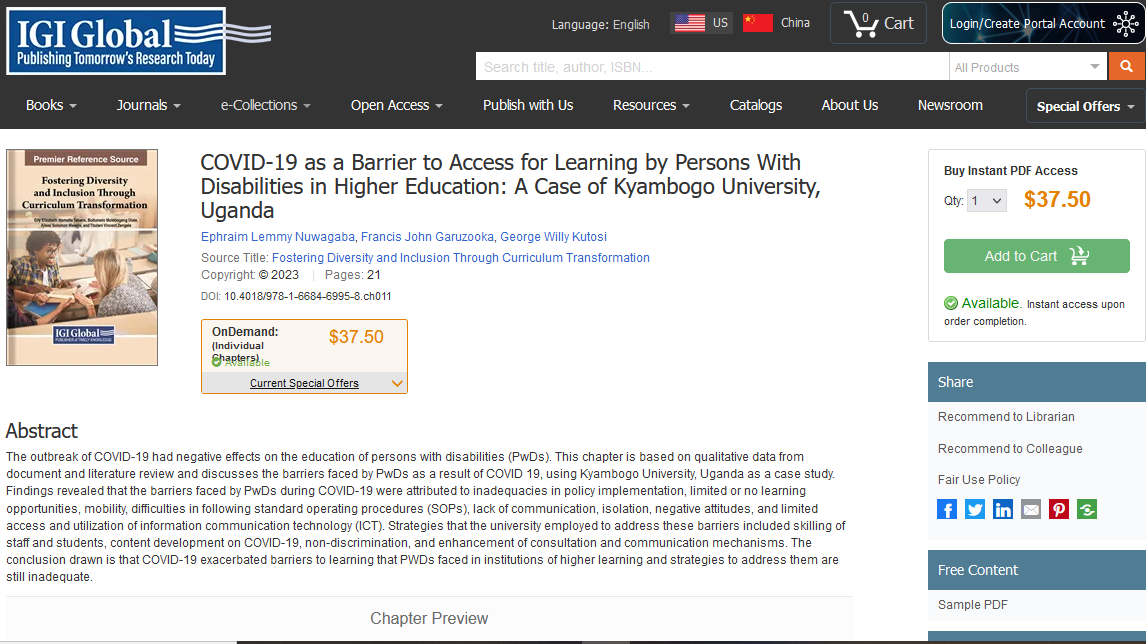Share on Facebook
This screenshot has height=644, width=1146.
click(x=947, y=510)
